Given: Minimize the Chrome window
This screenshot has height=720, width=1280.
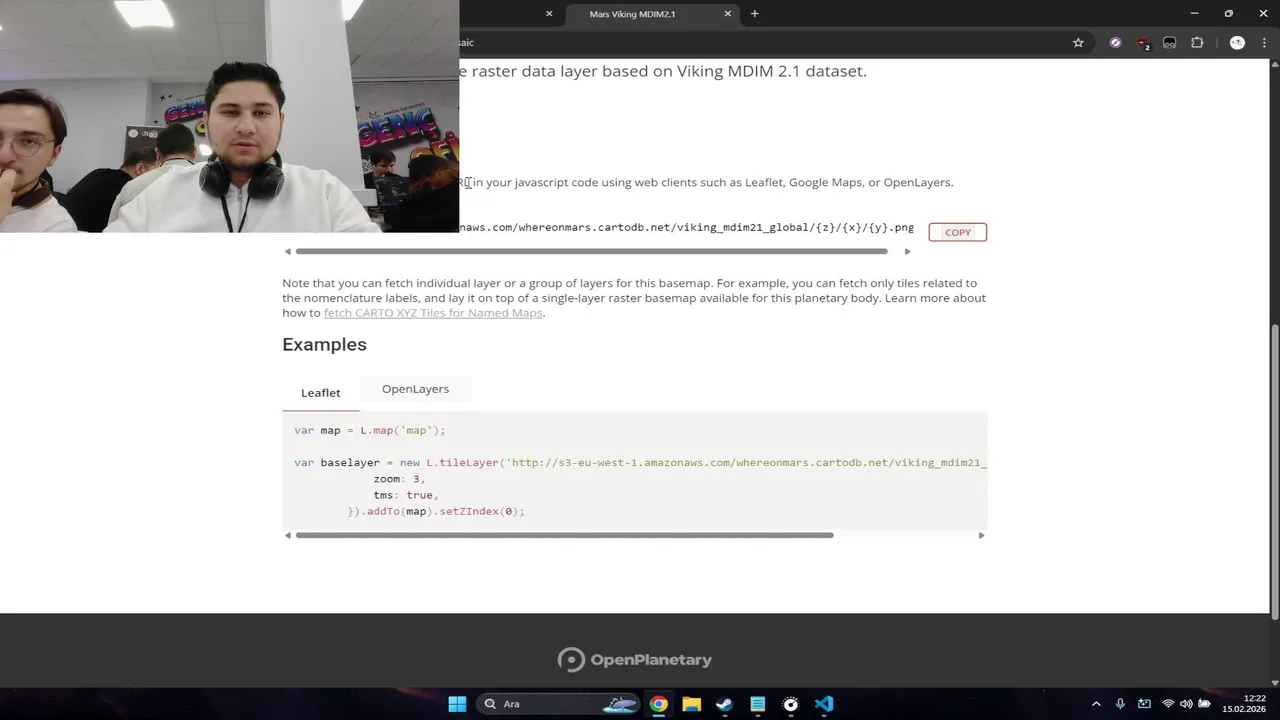Looking at the screenshot, I should point(1194,14).
